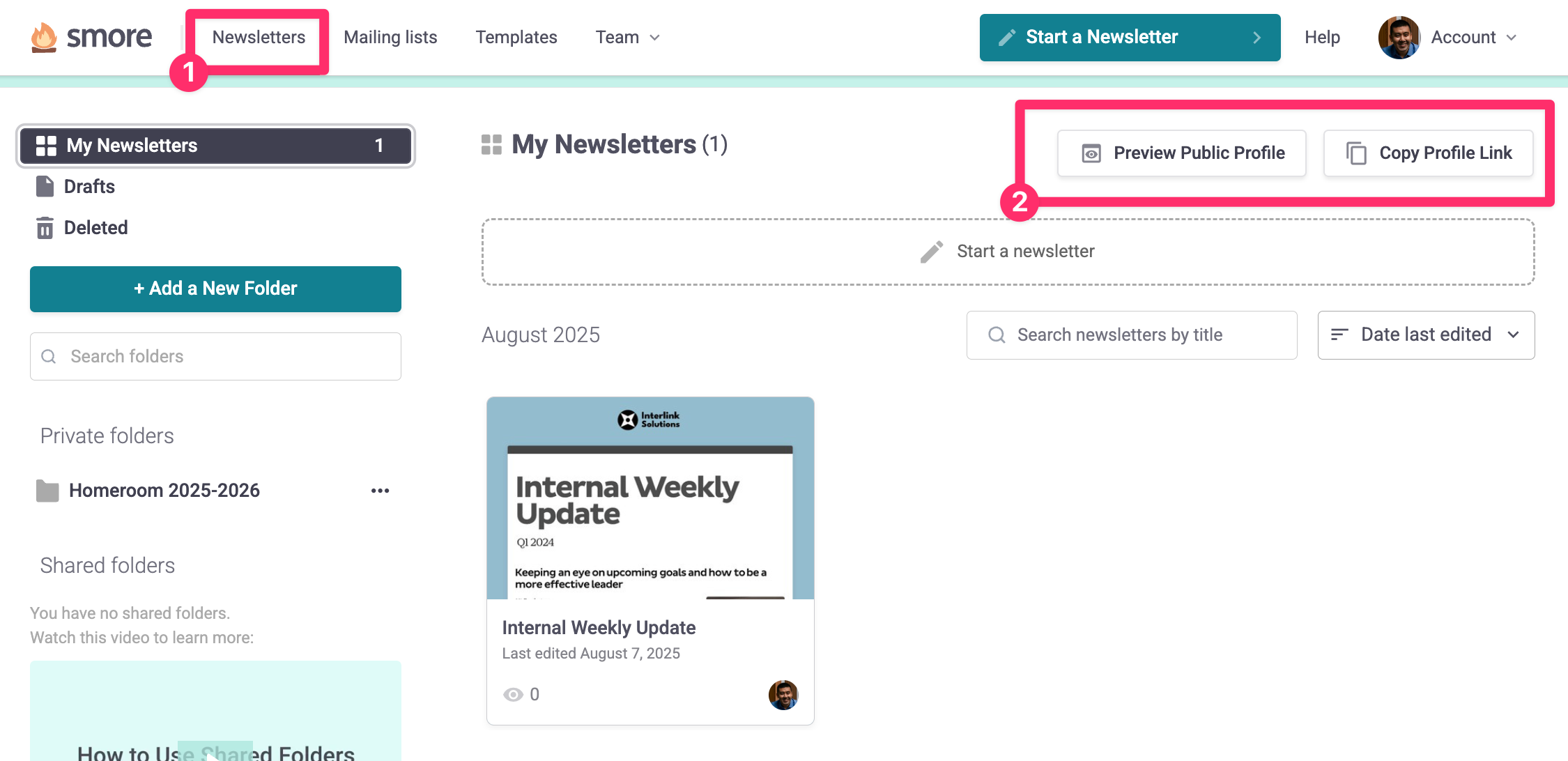This screenshot has height=761, width=1568.
Task: Click the Preview Public Profile button
Action: click(x=1181, y=153)
